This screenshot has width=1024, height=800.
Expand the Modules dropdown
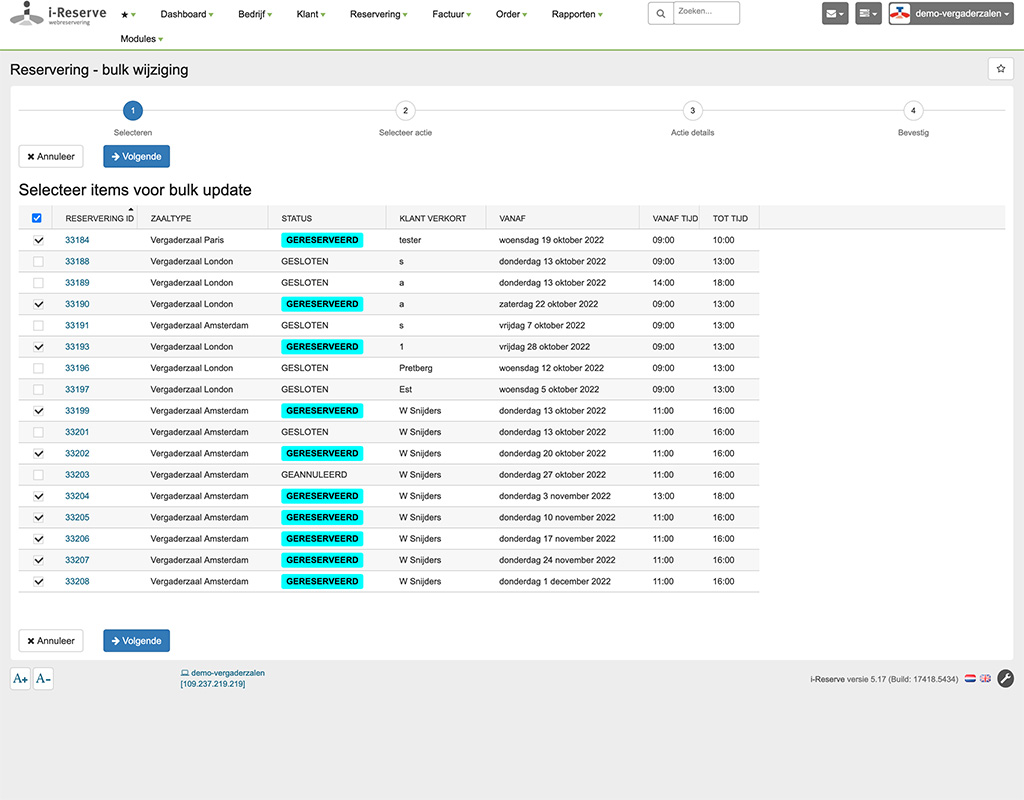tap(142, 39)
